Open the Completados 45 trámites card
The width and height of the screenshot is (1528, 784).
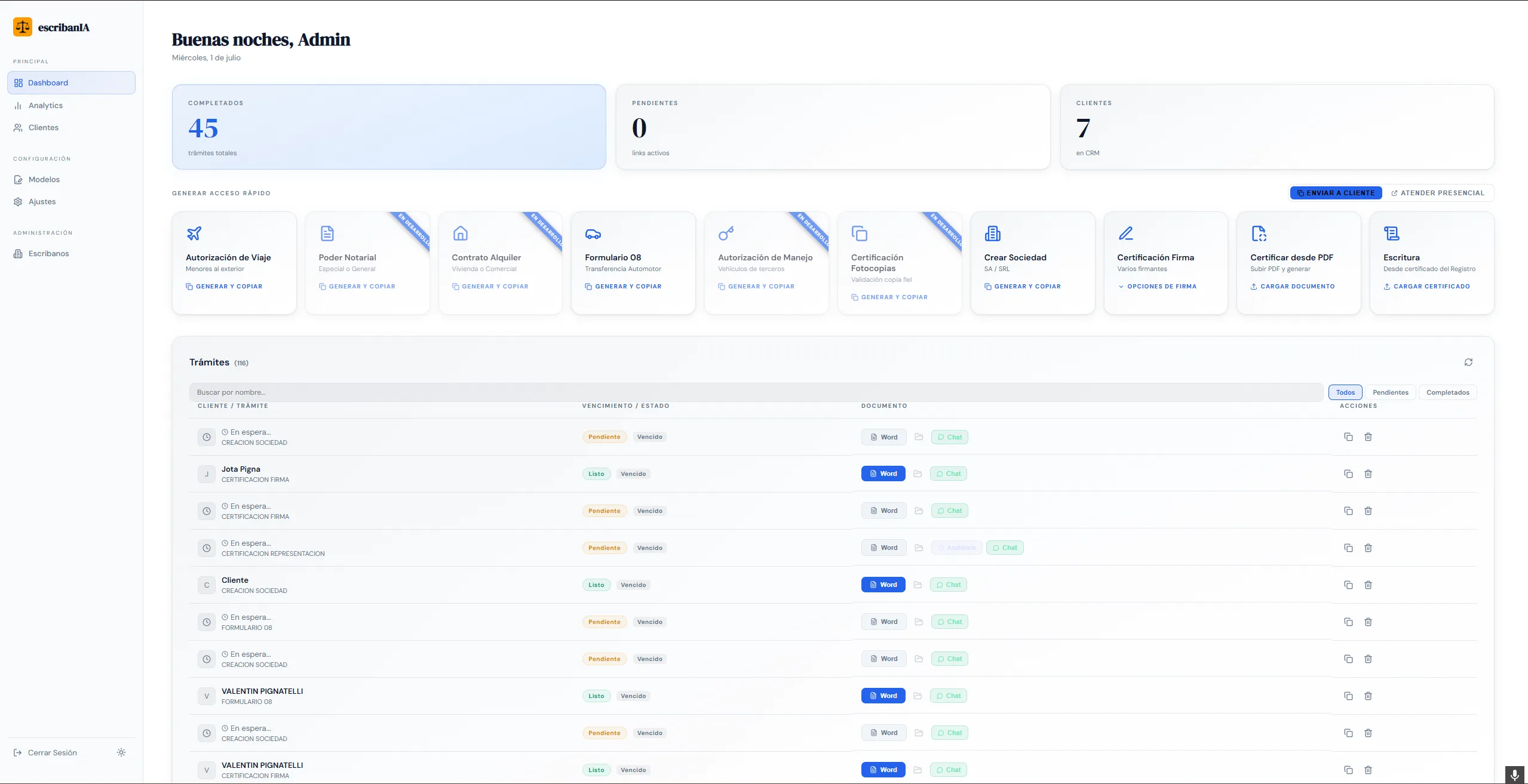click(x=389, y=127)
